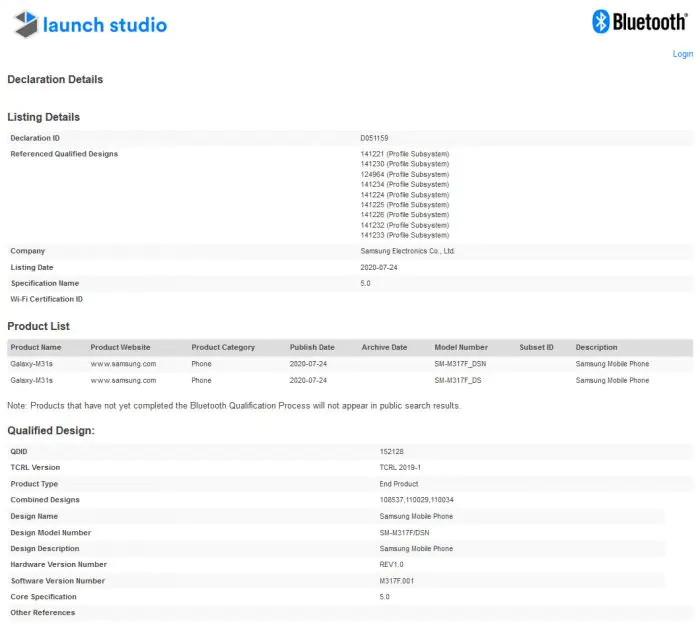Click the launch studio title text
Viewport: 700px width, 627px height.
105,25
